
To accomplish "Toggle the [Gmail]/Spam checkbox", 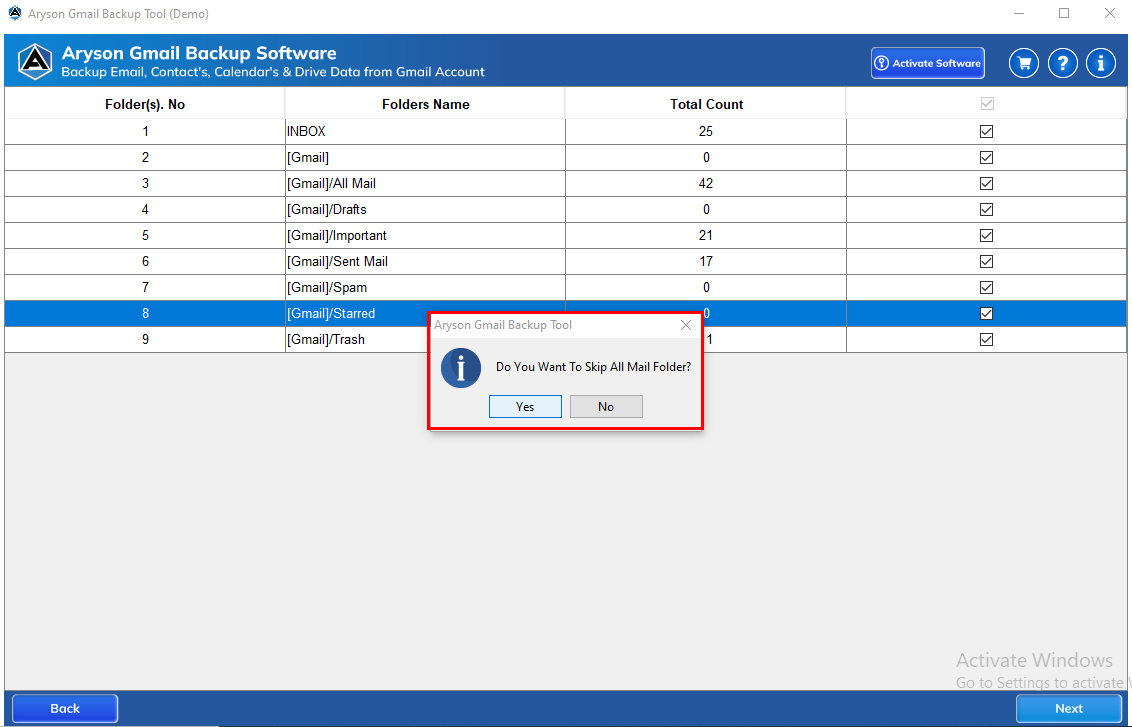I will (x=986, y=287).
